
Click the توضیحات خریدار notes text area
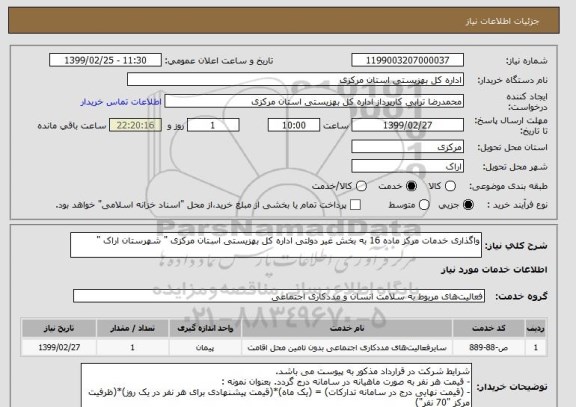tap(276, 385)
